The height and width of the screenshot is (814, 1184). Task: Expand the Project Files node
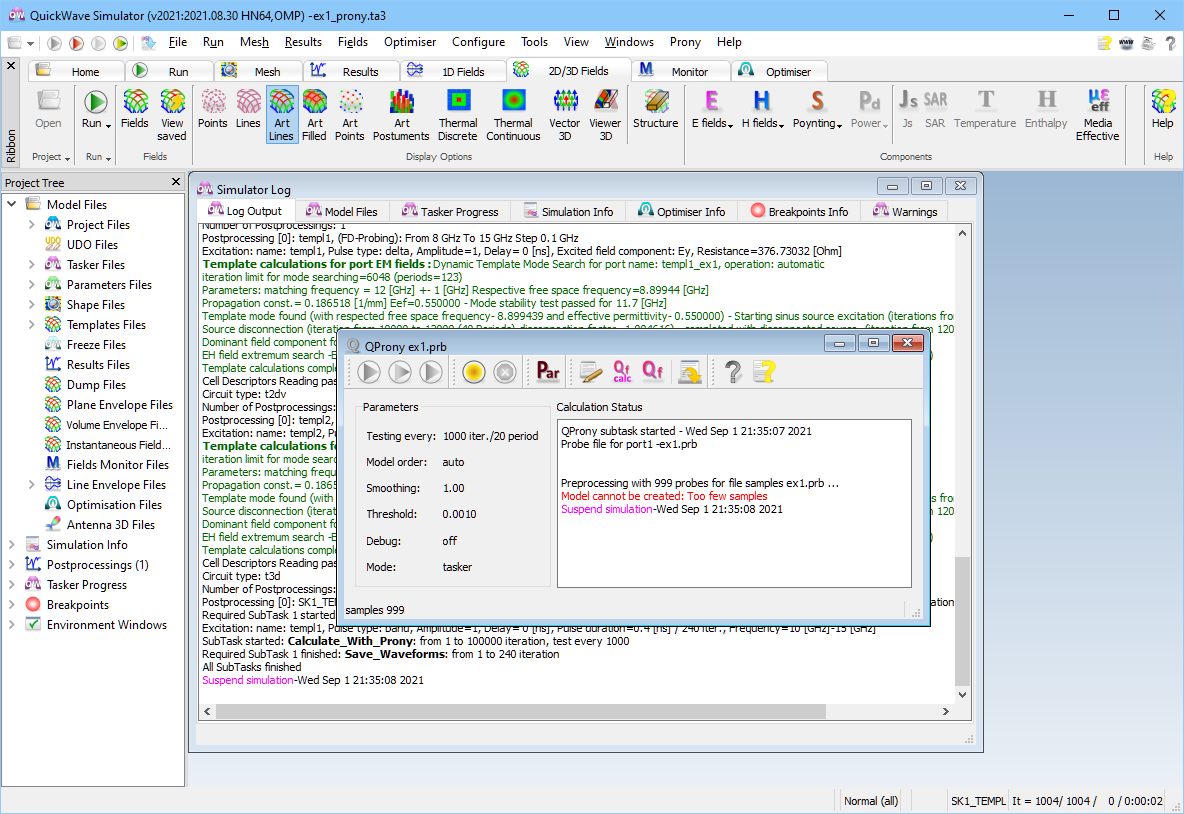pyautogui.click(x=32, y=224)
